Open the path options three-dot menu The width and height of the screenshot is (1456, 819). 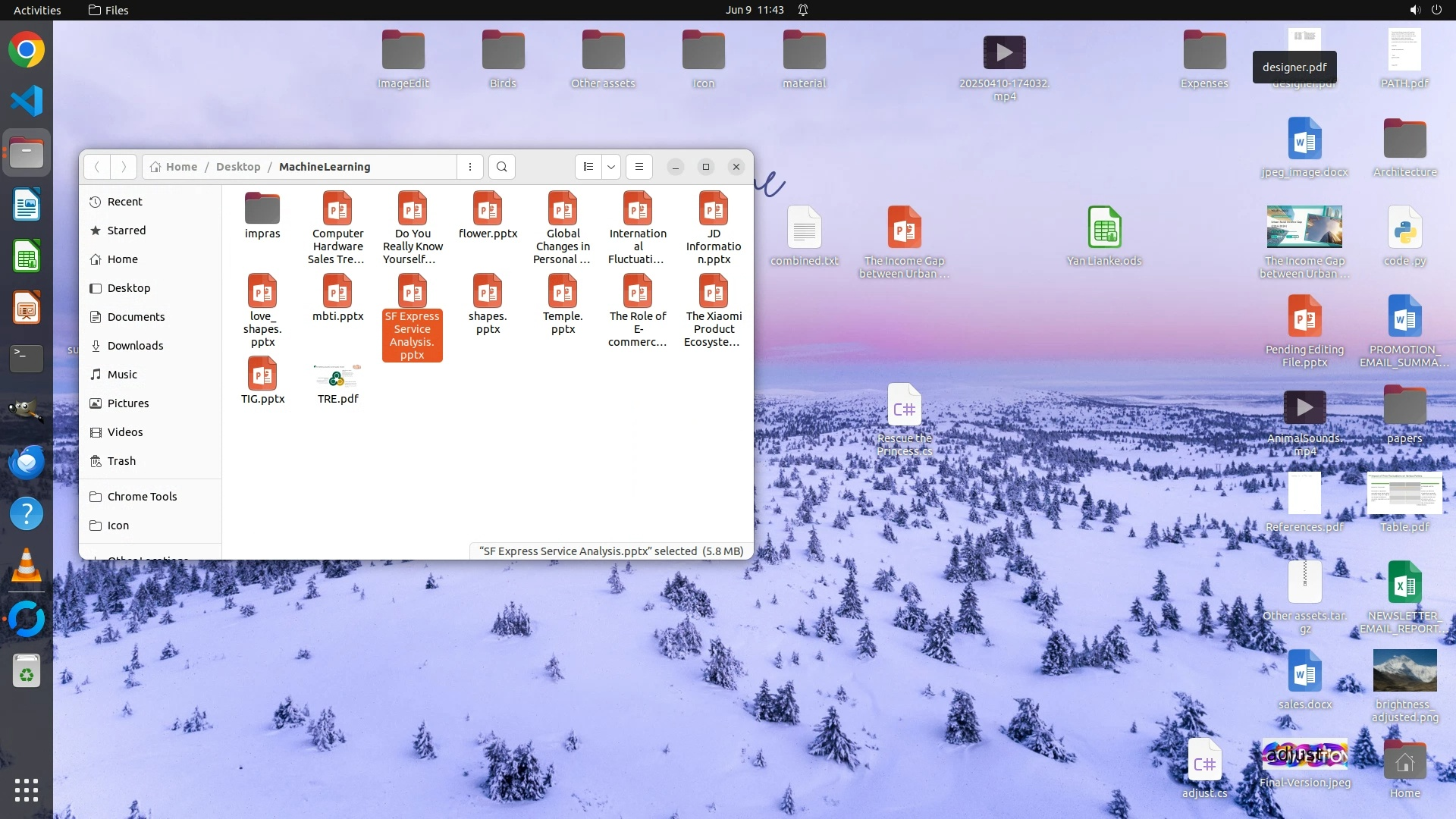[x=470, y=167]
